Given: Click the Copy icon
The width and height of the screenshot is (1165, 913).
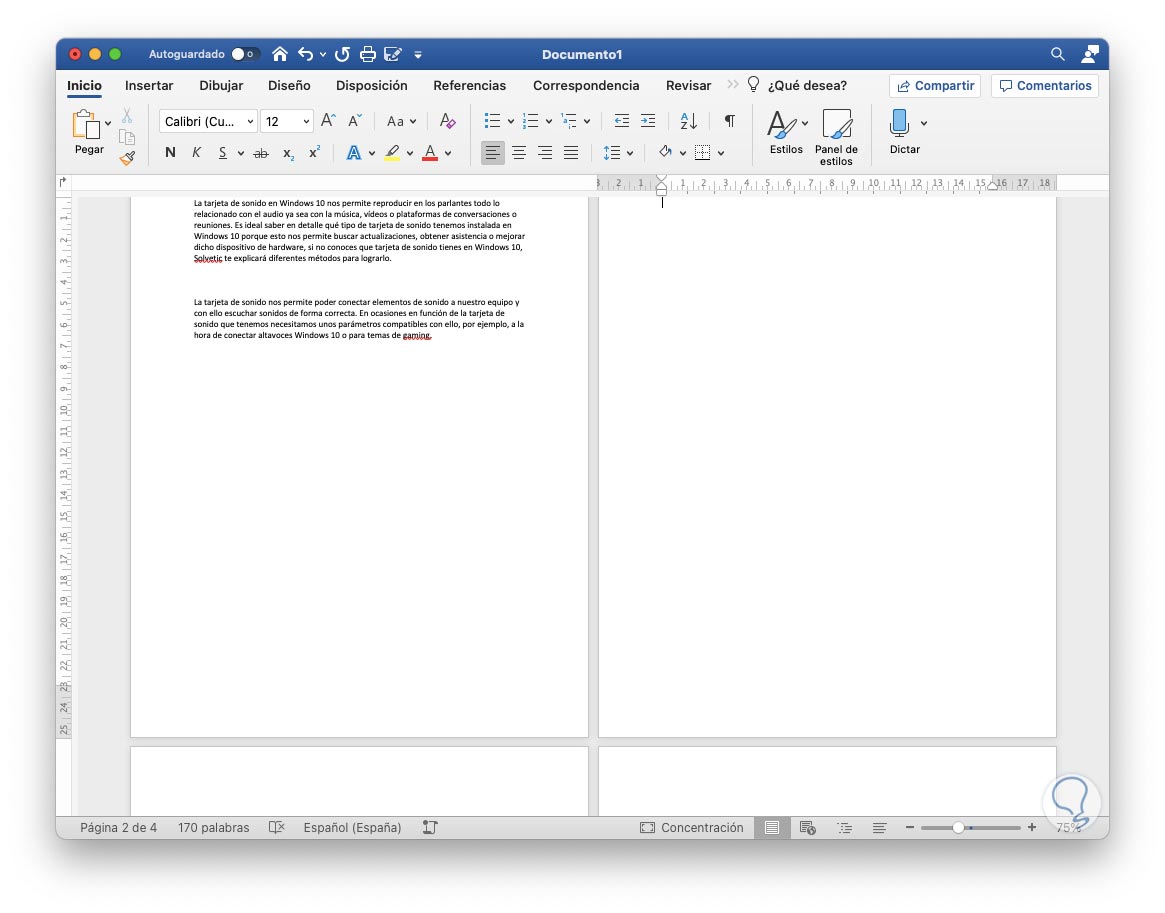Looking at the screenshot, I should coord(127,137).
